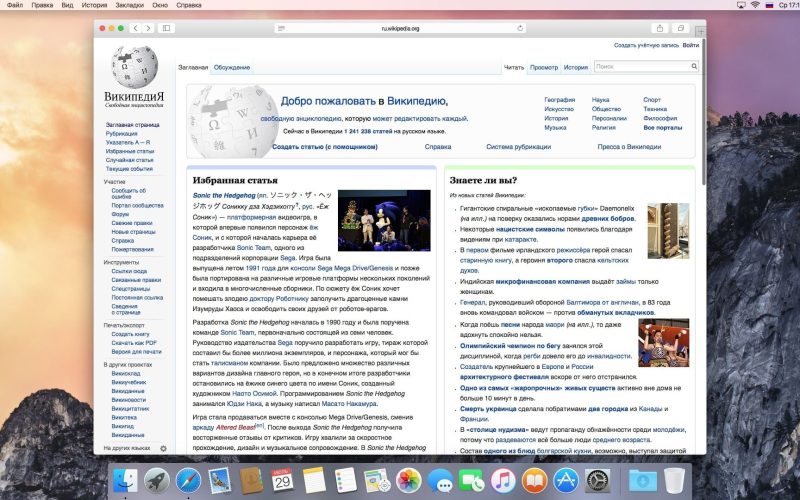Open Правка menu in menu bar

click(x=42, y=5)
